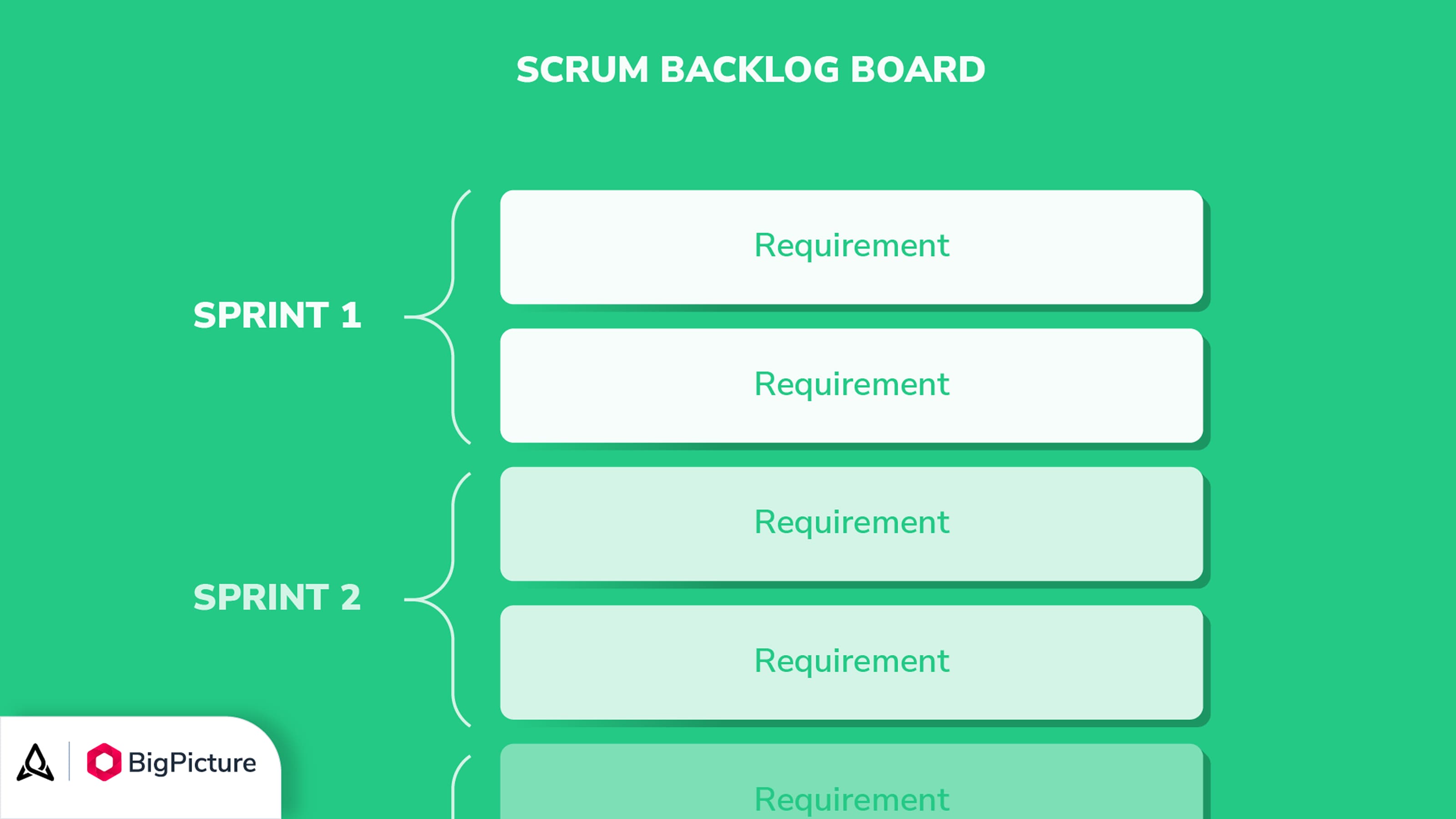Click the faded, cut-off Requirement card at bottom
This screenshot has height=819, width=1456.
point(851,782)
